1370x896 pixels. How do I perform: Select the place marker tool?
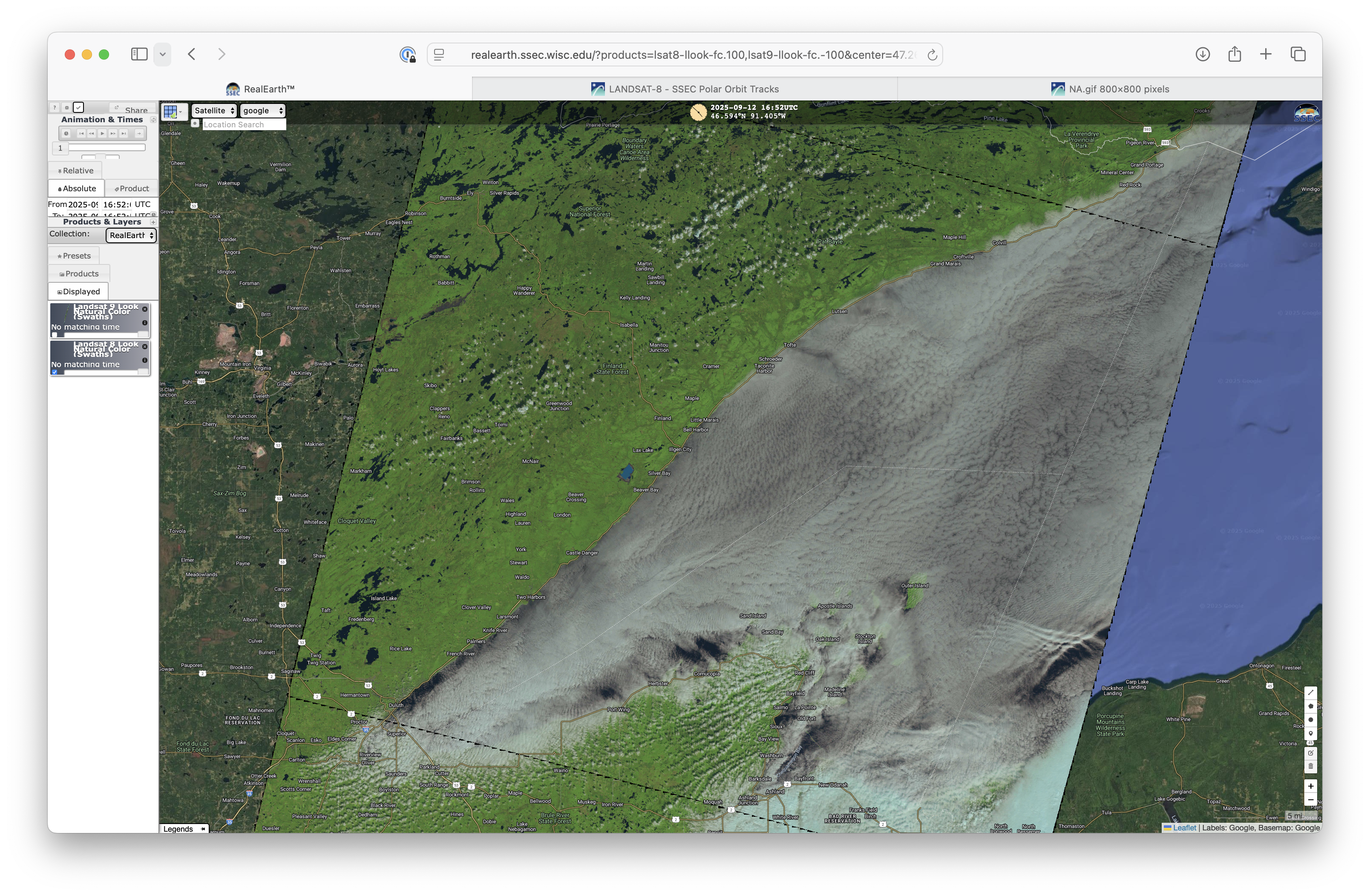(1311, 734)
